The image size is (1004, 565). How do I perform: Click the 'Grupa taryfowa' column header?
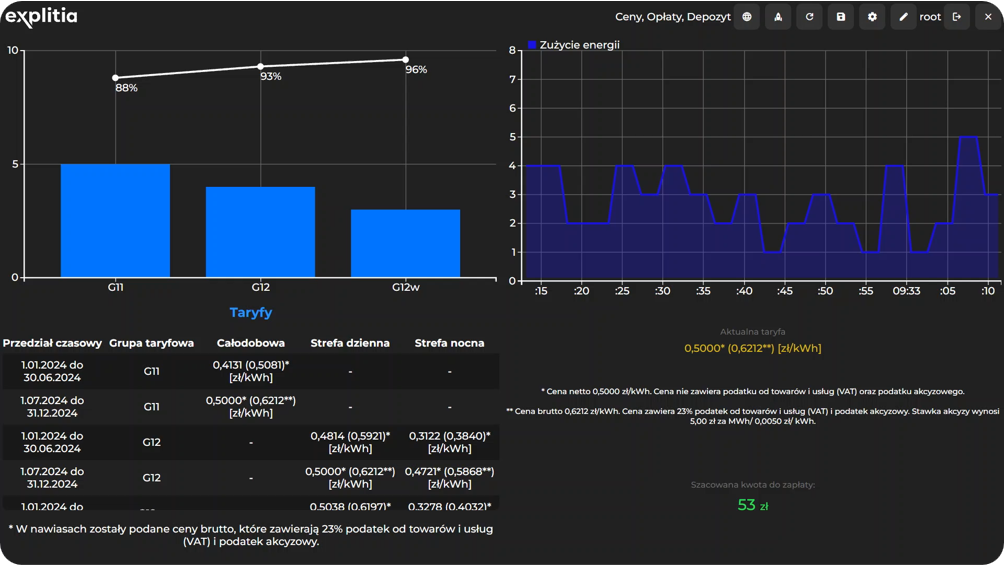[x=151, y=343]
